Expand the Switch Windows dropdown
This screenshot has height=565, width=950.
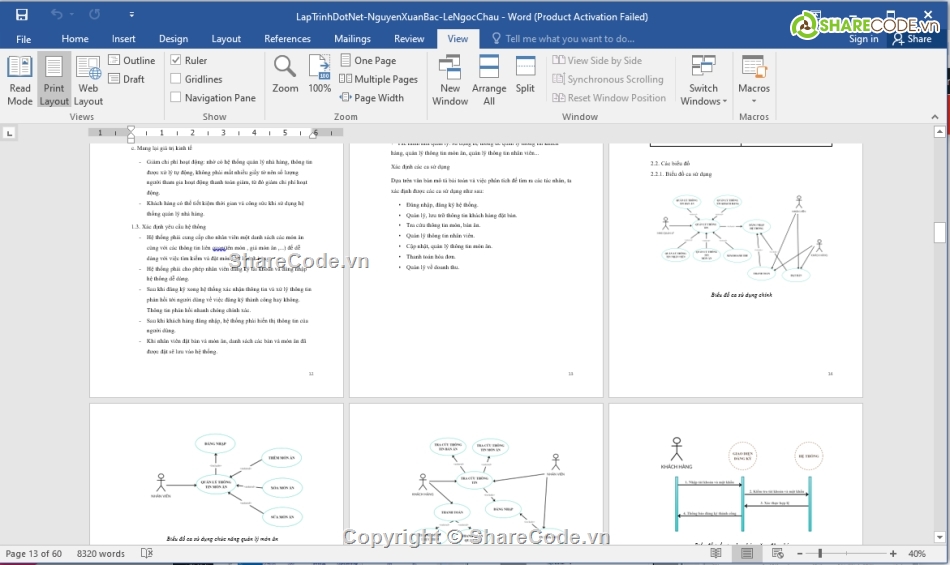pyautogui.click(x=703, y=81)
